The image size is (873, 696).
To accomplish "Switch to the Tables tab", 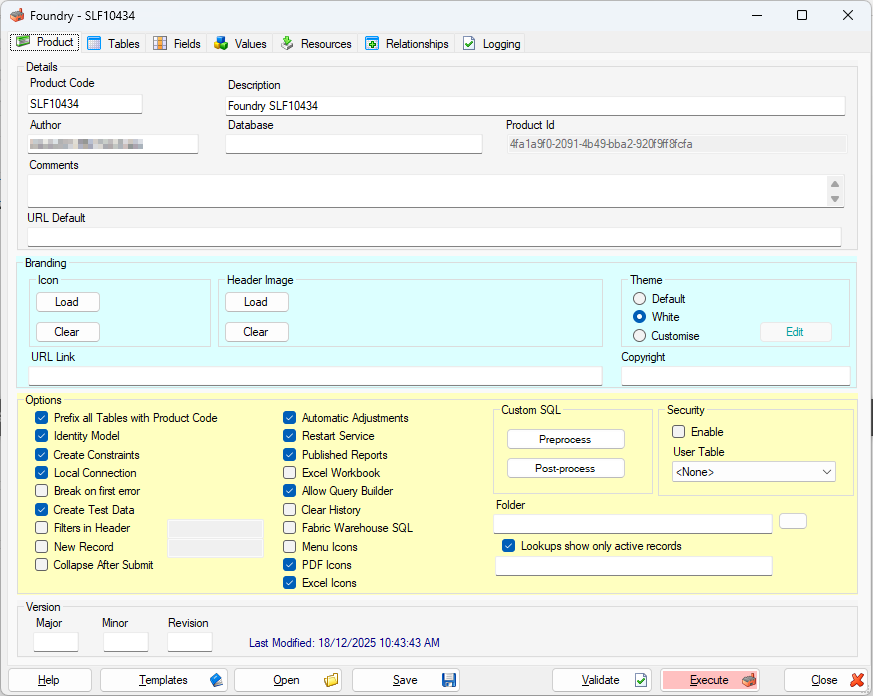I will point(114,43).
